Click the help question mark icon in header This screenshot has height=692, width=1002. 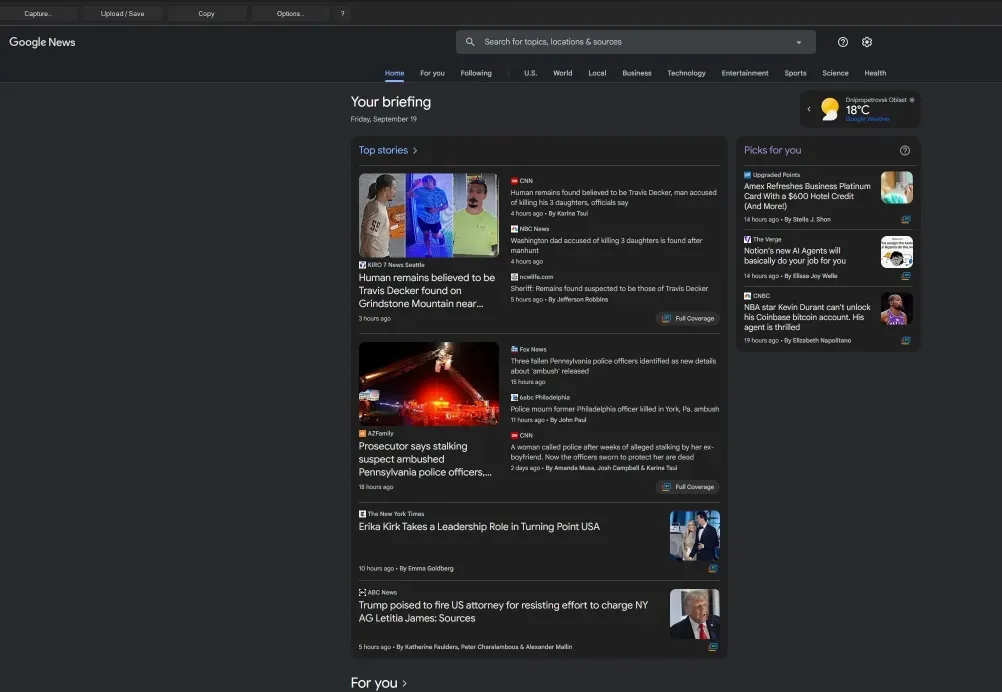click(x=843, y=42)
